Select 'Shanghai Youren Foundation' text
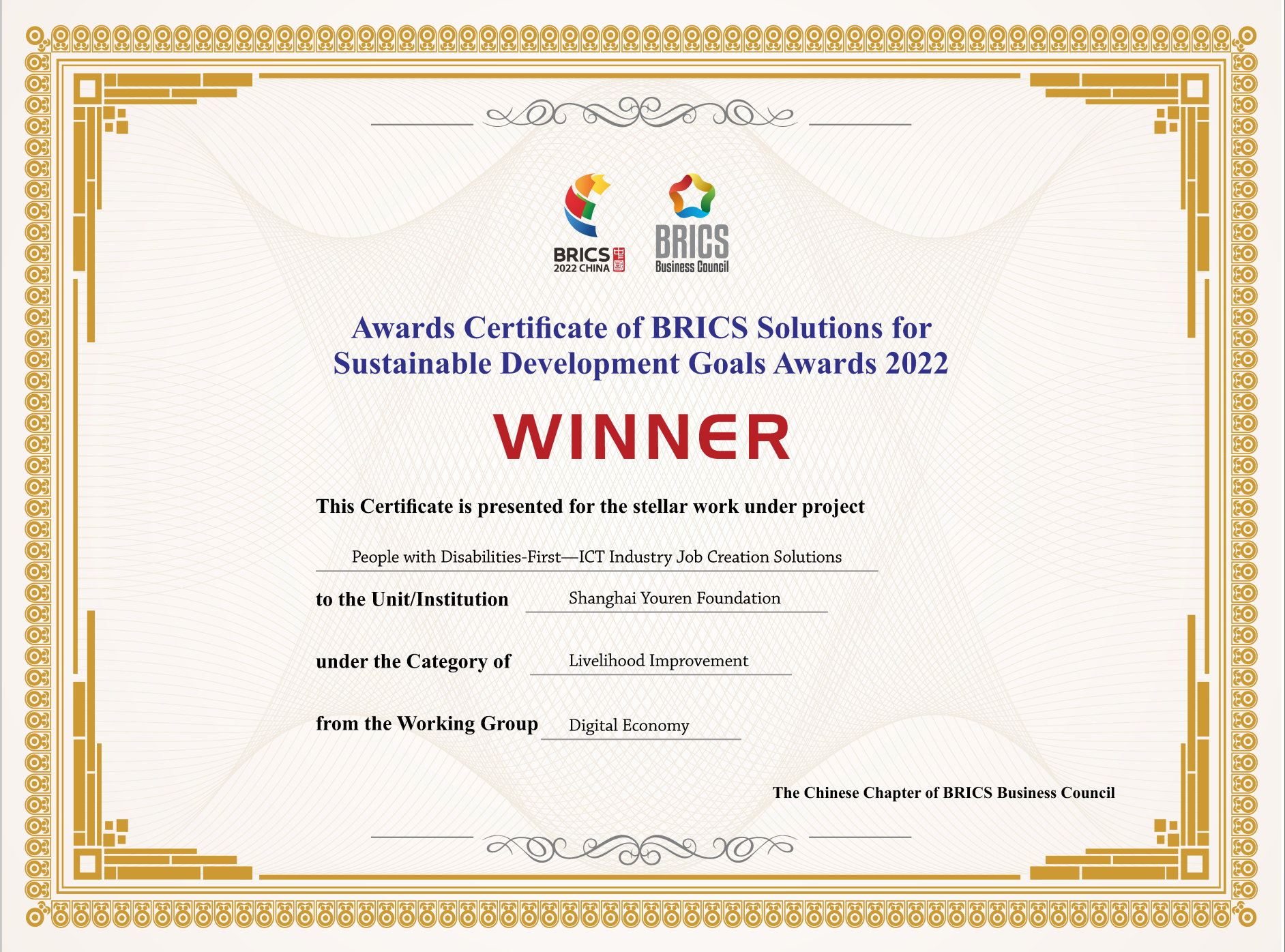The width and height of the screenshot is (1285, 952). click(x=675, y=598)
